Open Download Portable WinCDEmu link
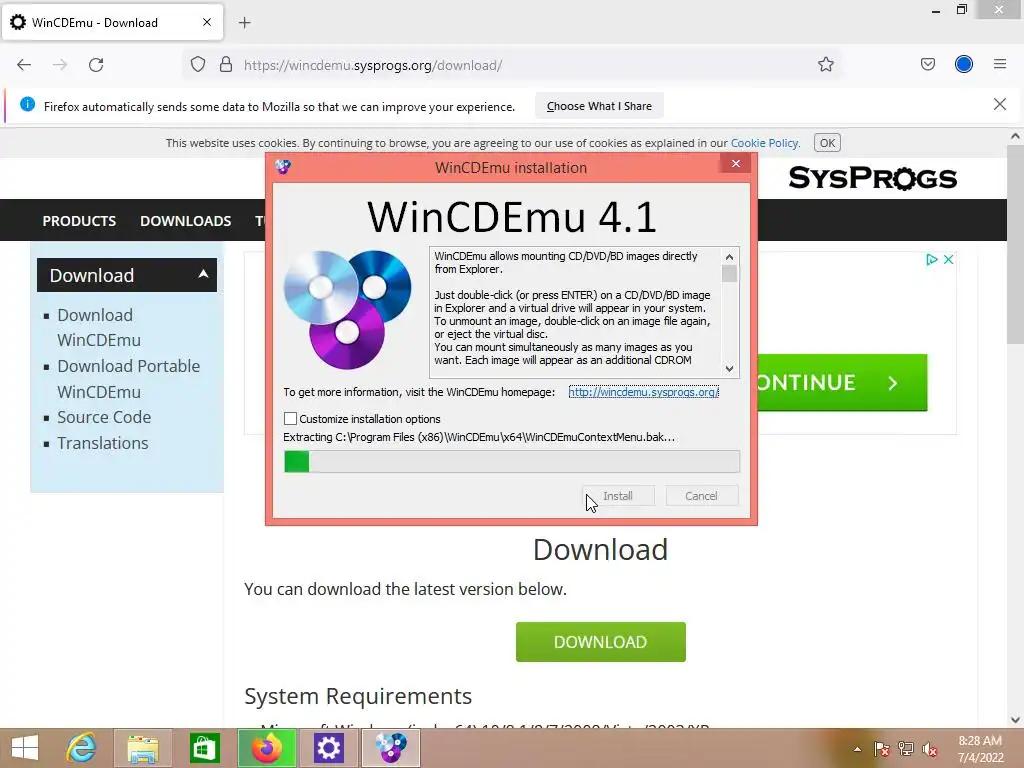 129,379
